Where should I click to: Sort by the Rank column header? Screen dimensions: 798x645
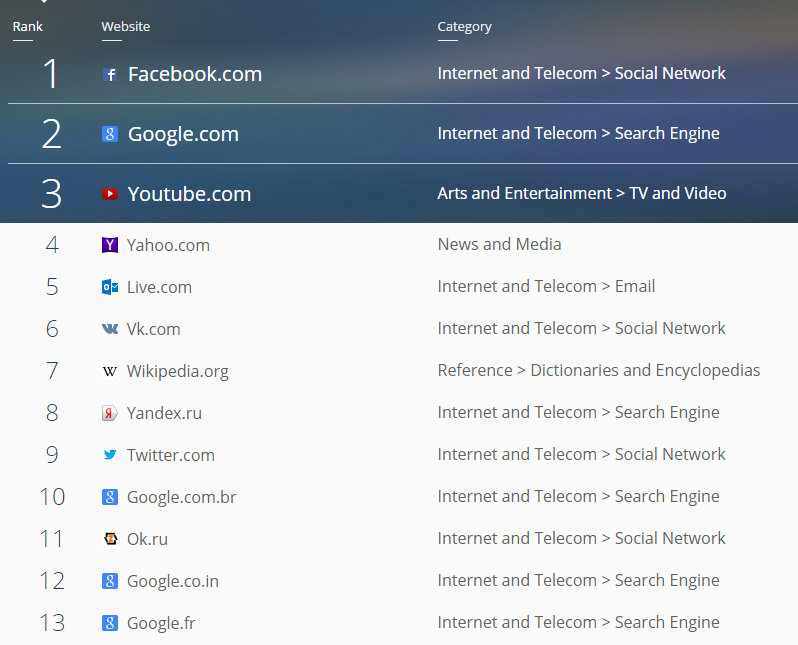[27, 26]
